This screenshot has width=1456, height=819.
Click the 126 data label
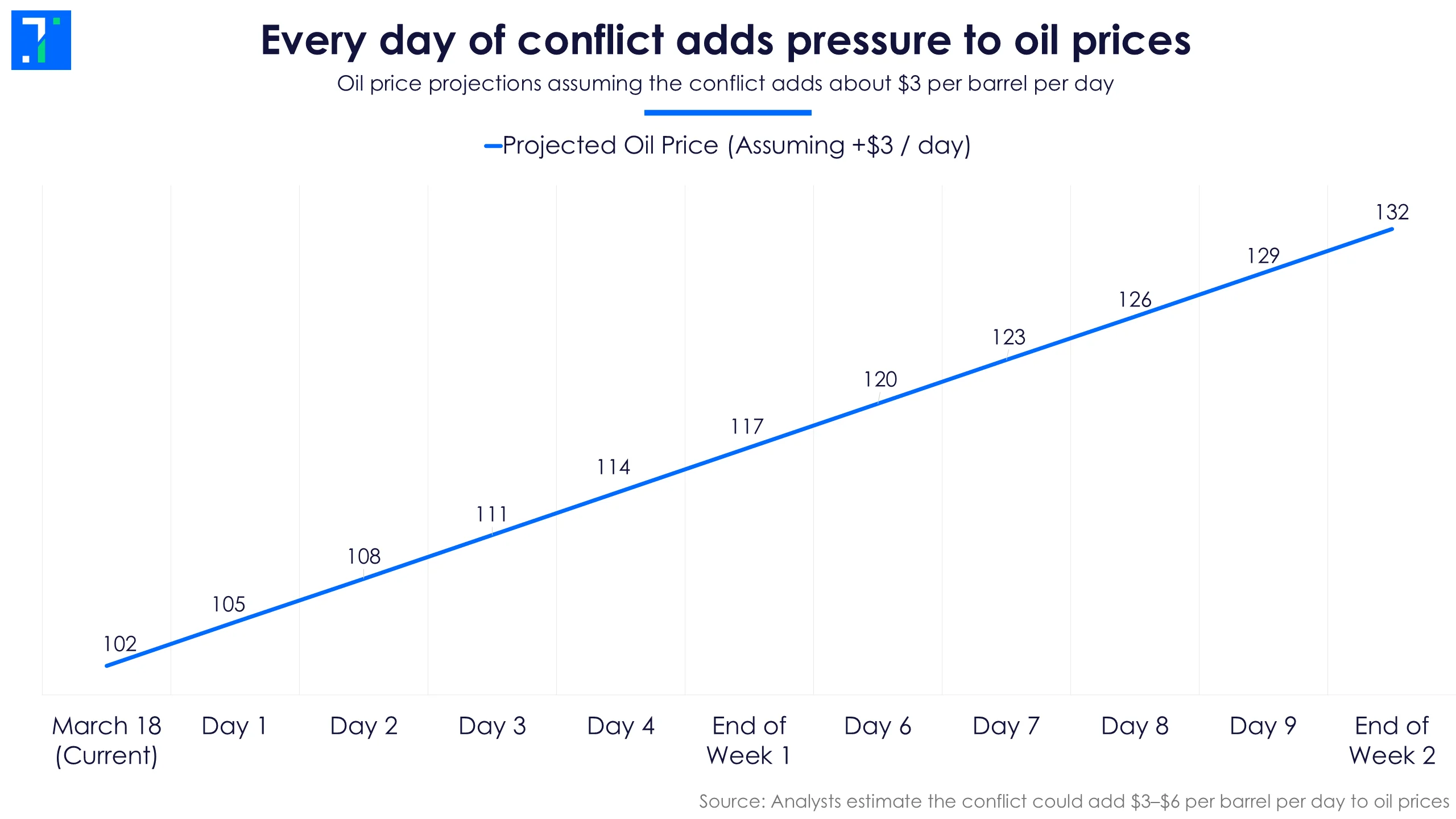[1135, 300]
